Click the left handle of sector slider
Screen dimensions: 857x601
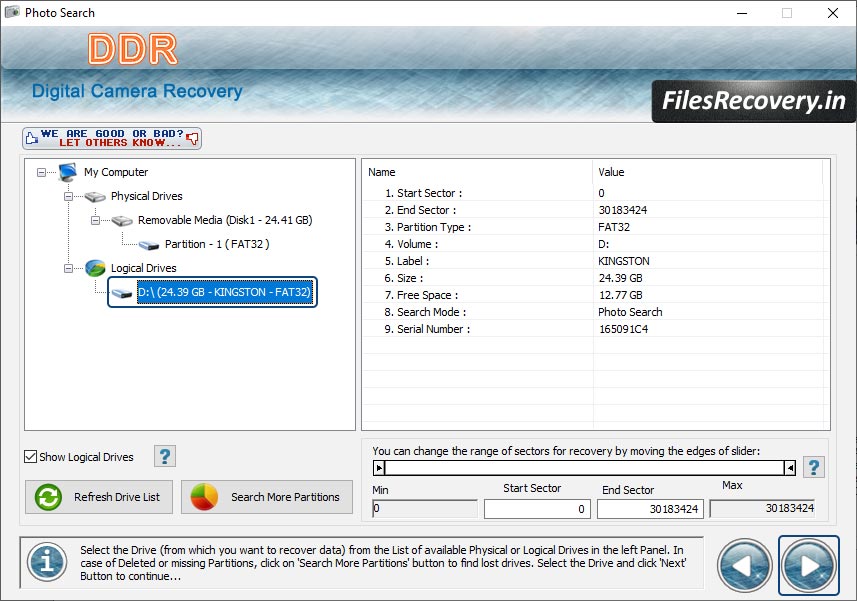(x=379, y=467)
